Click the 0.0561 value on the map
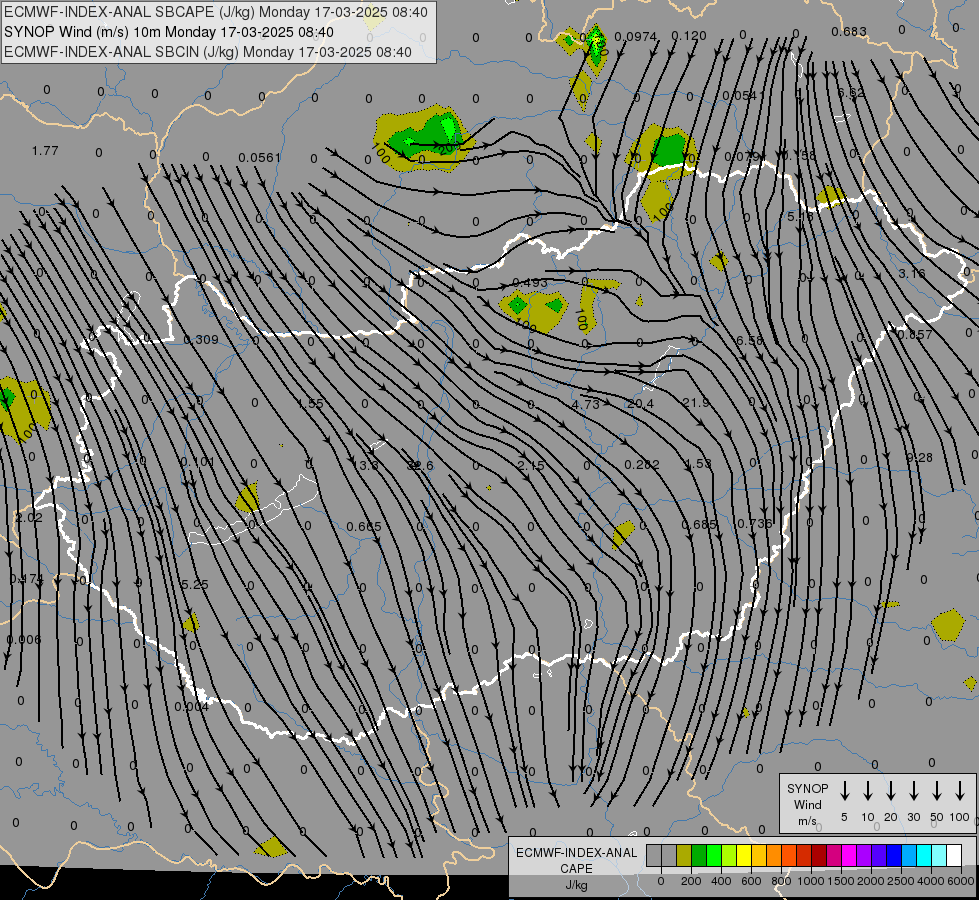This screenshot has height=900, width=979. pos(260,157)
